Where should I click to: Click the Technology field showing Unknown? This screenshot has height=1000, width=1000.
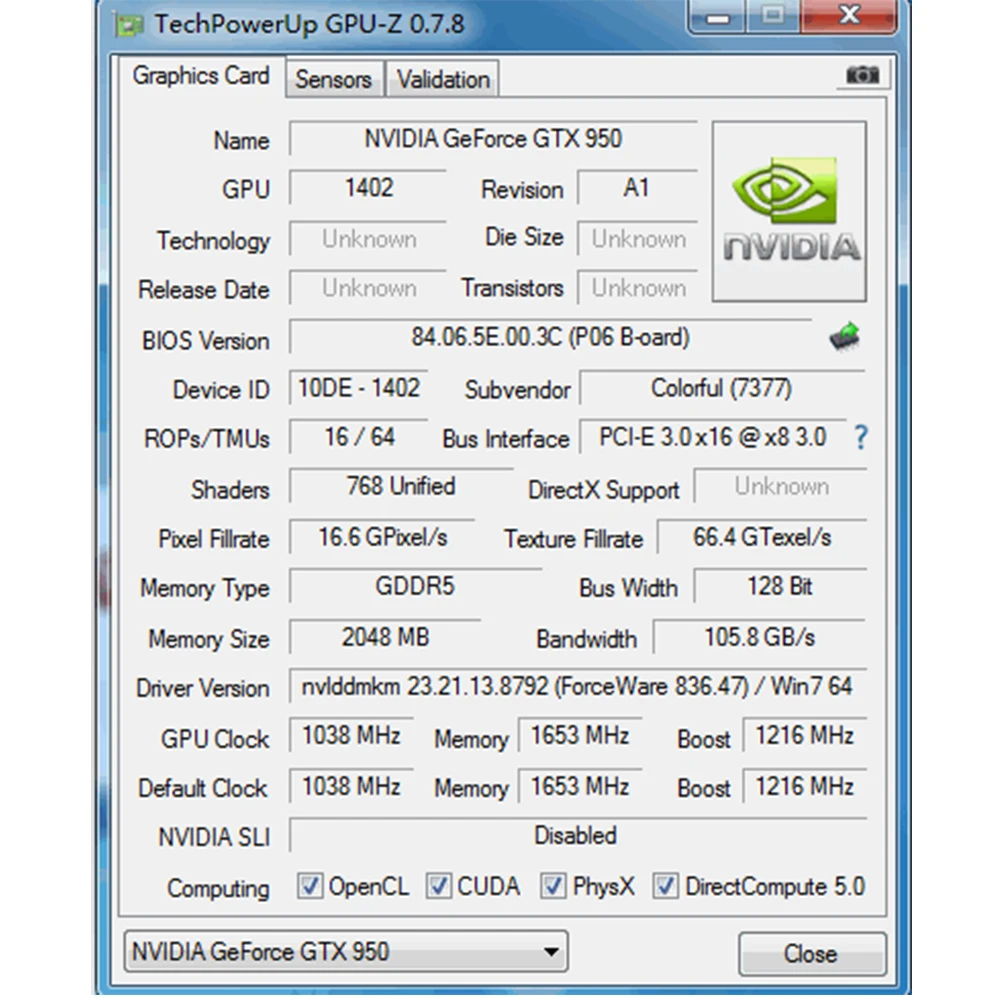point(368,239)
